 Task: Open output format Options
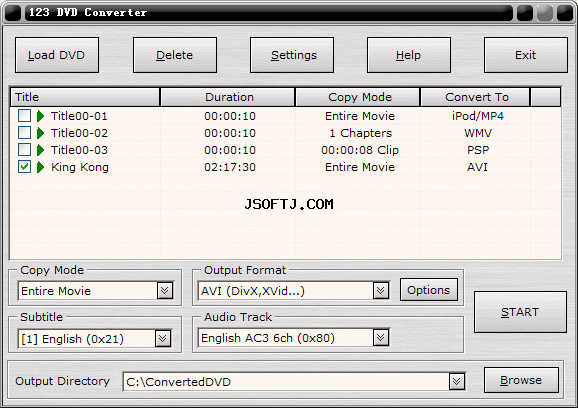429,290
